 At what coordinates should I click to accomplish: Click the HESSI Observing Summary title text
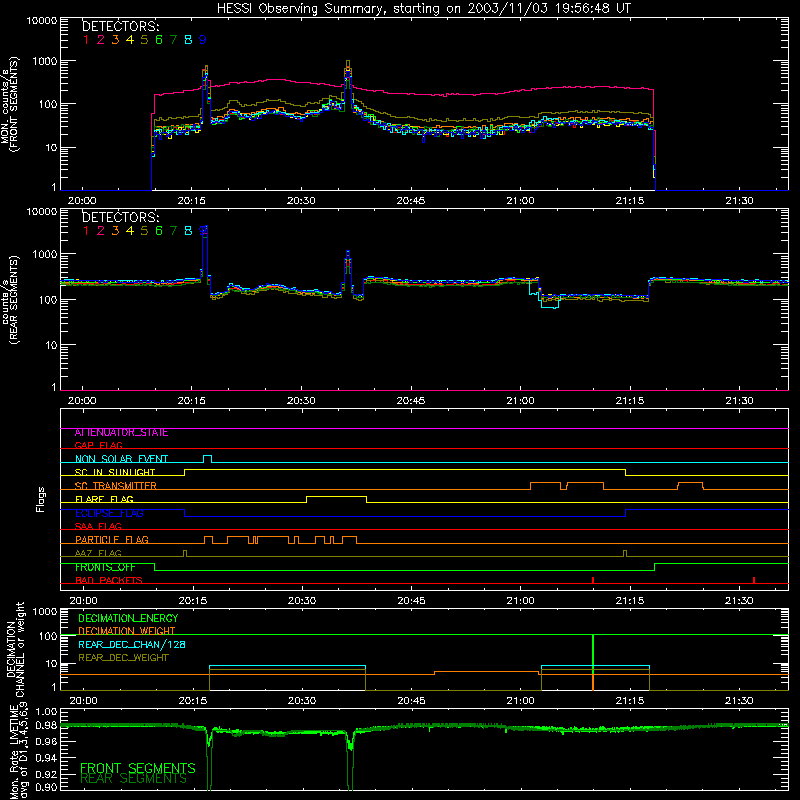[424, 9]
